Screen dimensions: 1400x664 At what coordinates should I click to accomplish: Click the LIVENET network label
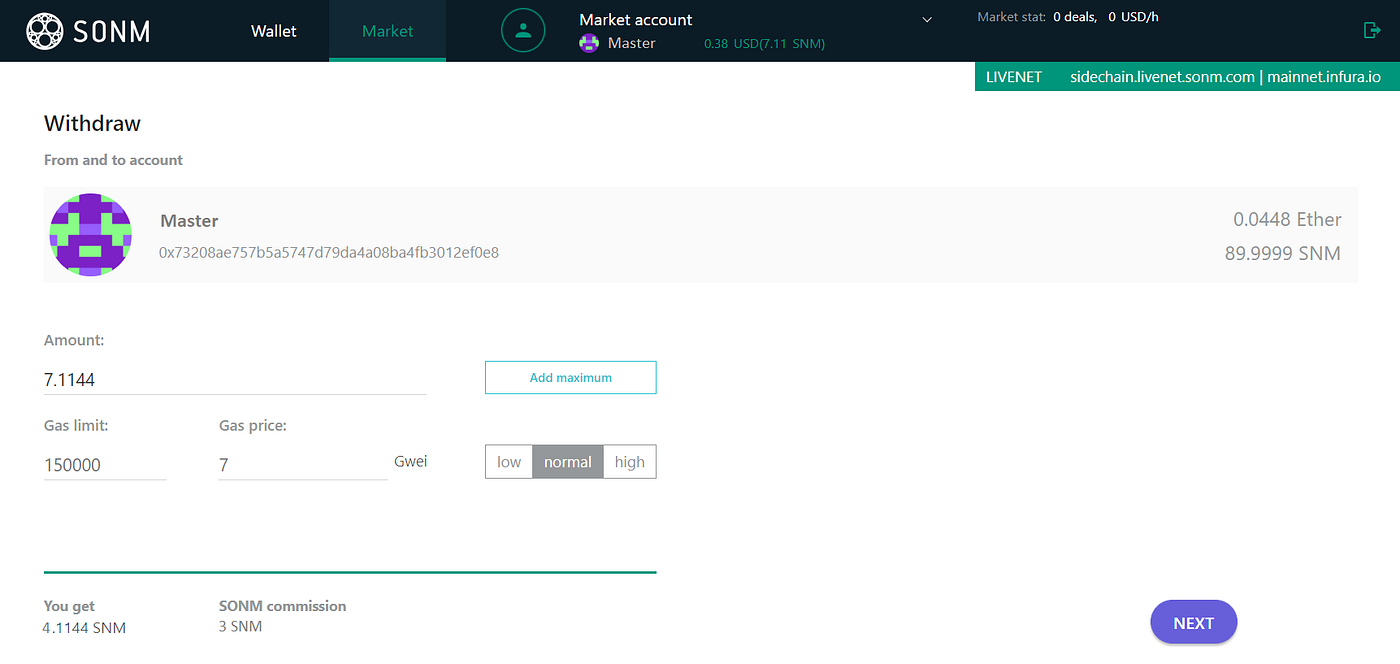click(1014, 77)
